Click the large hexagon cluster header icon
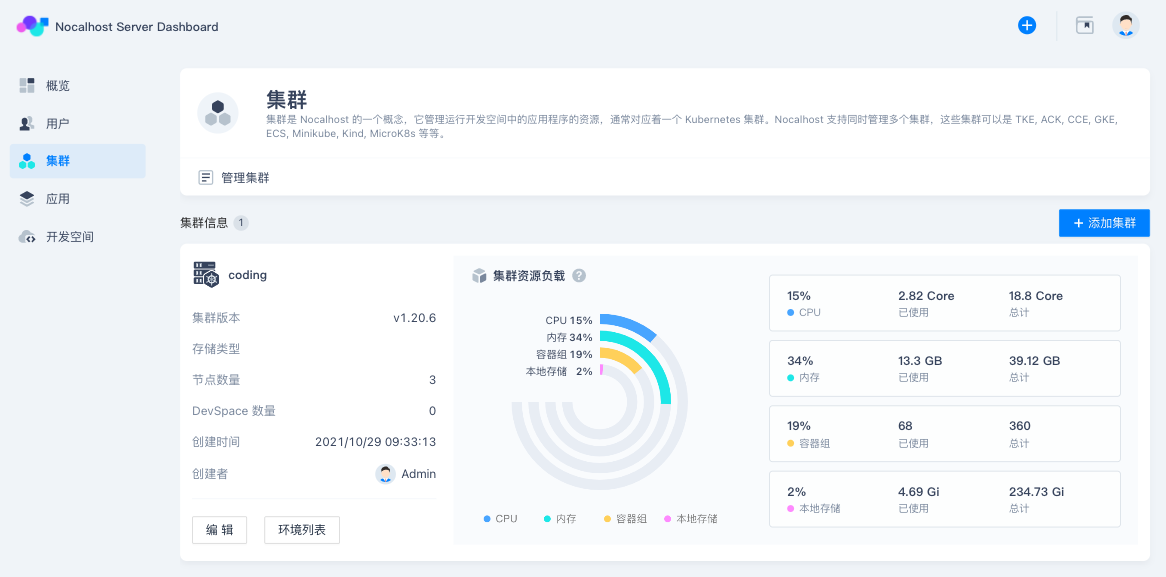The width and height of the screenshot is (1166, 577). [x=218, y=113]
